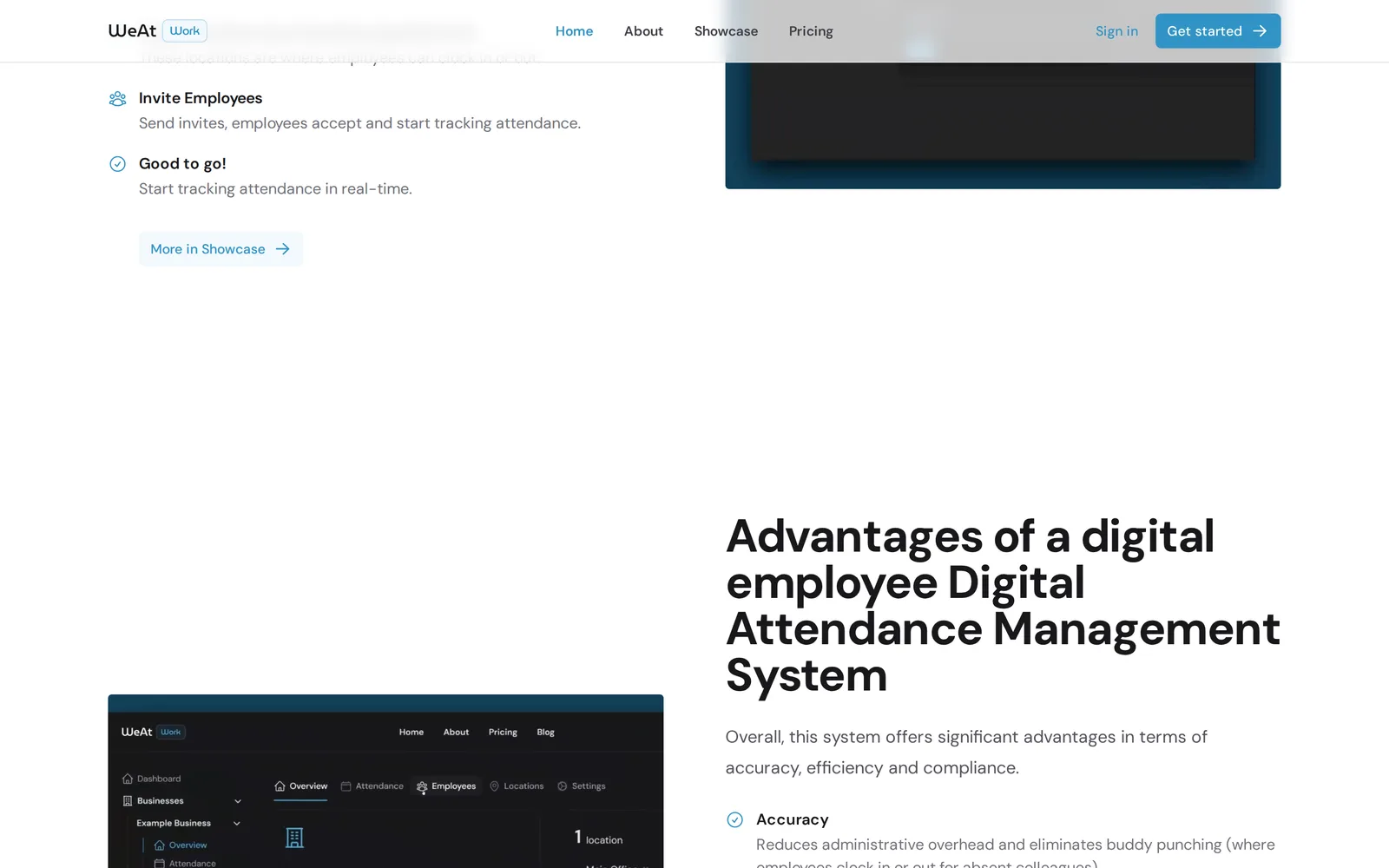Click the Get started button
Image resolution: width=1389 pixels, height=868 pixels.
click(x=1217, y=31)
